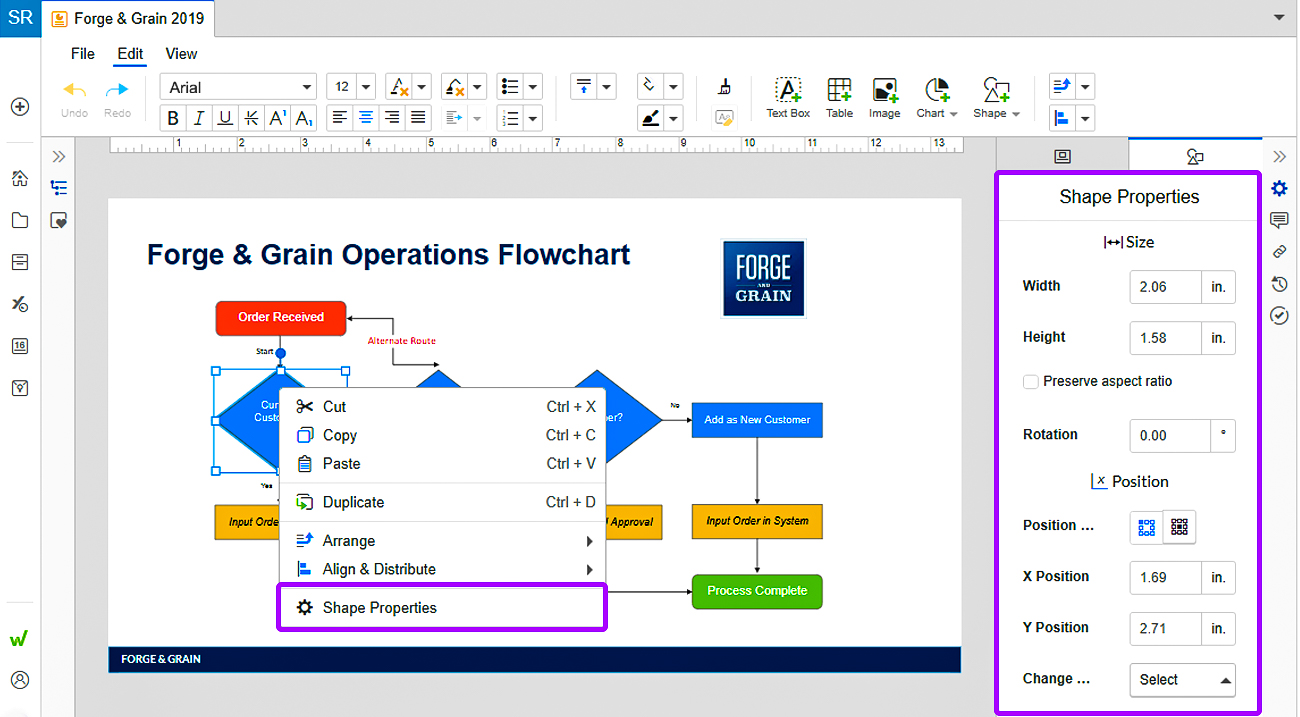Apply superscript formatting
Screen dimensions: 1300x717
point(278,118)
